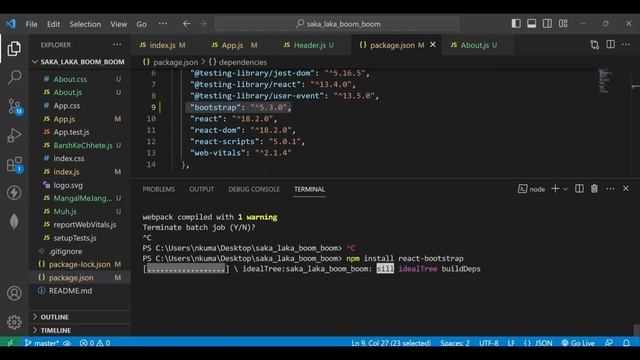Open BarshKeChhete.js in the explorer
The image size is (640, 360).
(80, 145)
